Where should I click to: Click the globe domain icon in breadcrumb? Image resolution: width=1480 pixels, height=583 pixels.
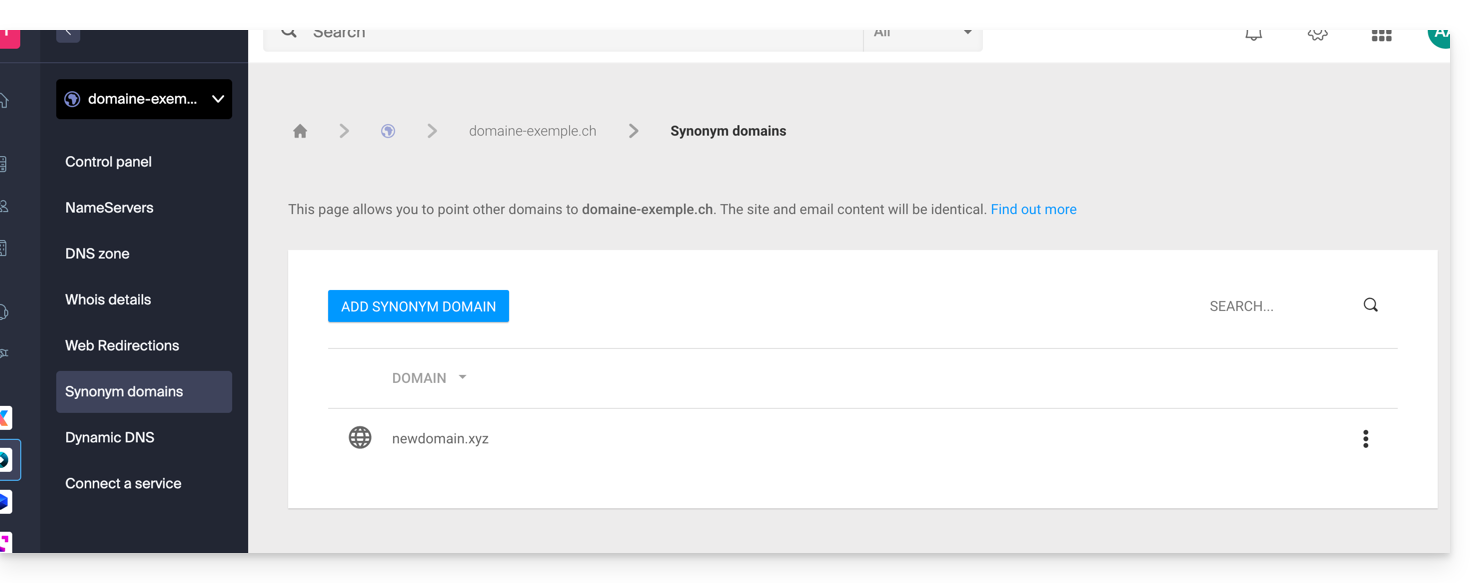click(x=388, y=131)
